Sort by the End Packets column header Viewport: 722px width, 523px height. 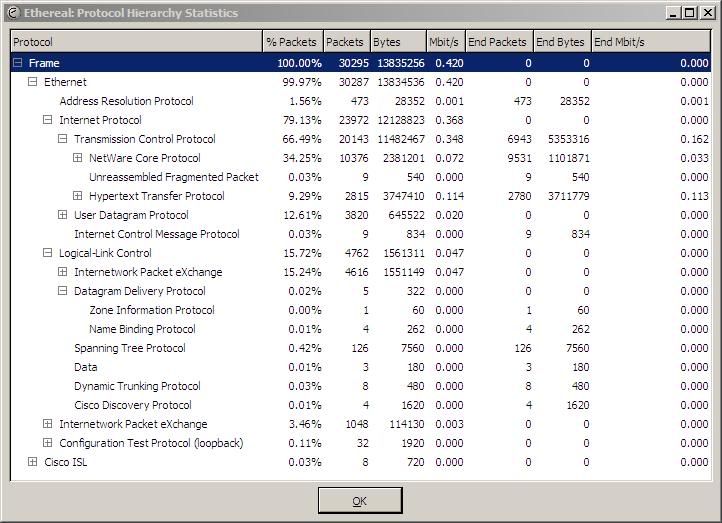tap(500, 42)
